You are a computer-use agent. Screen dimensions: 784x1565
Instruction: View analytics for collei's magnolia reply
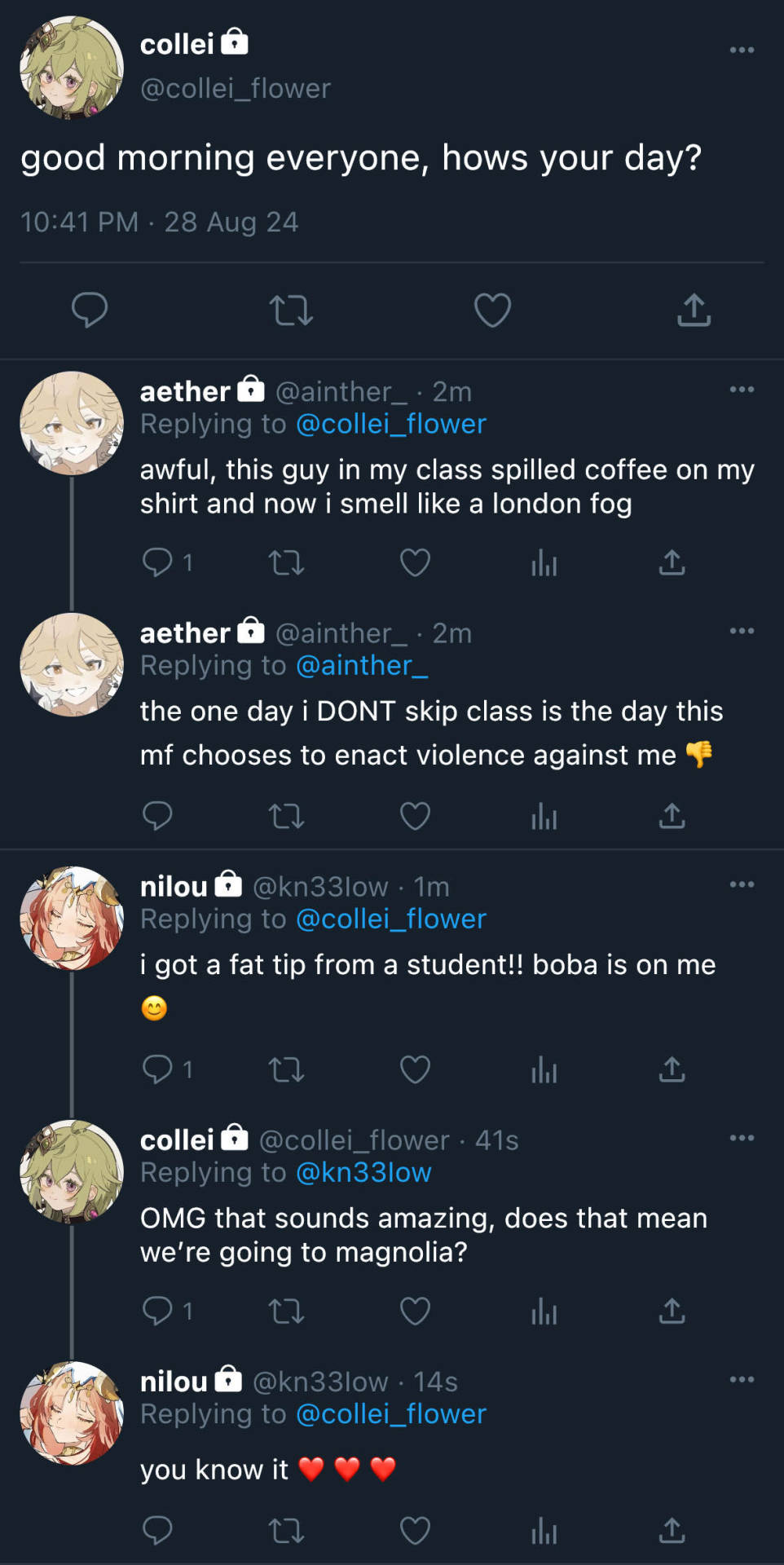pos(544,1311)
